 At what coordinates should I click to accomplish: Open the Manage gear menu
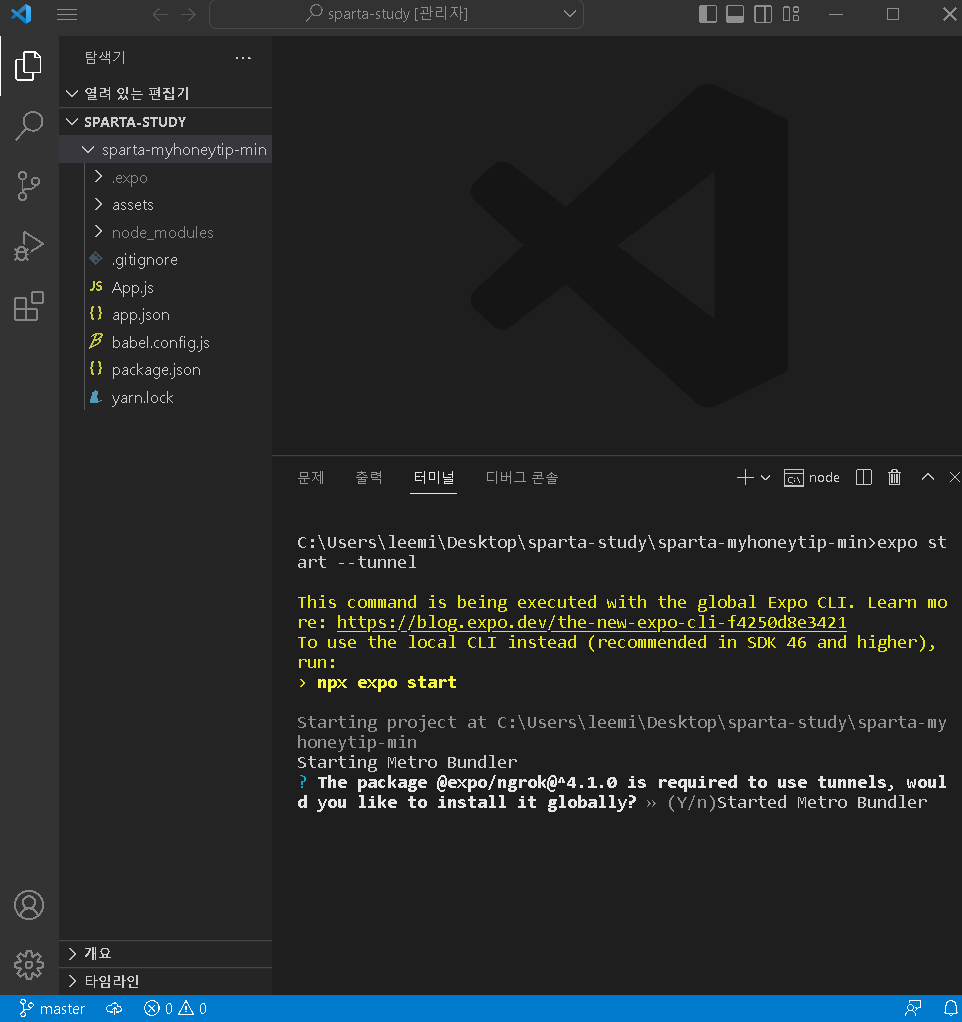(x=29, y=965)
